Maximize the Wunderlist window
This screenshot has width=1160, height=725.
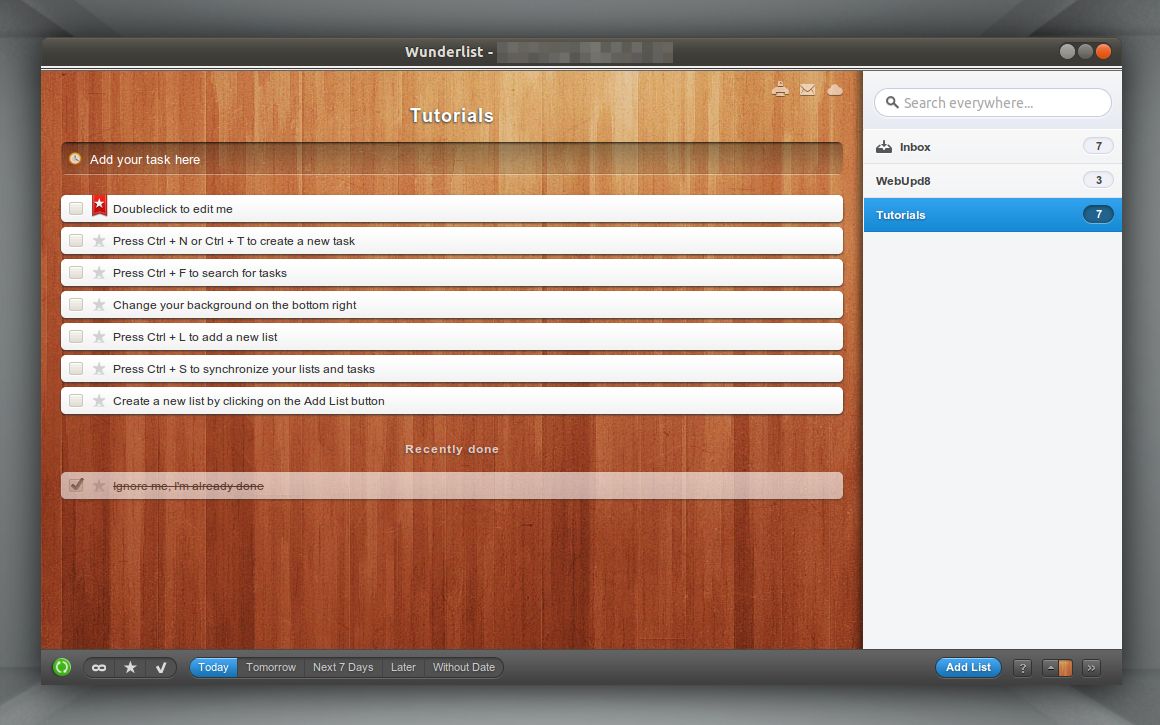coord(1085,51)
